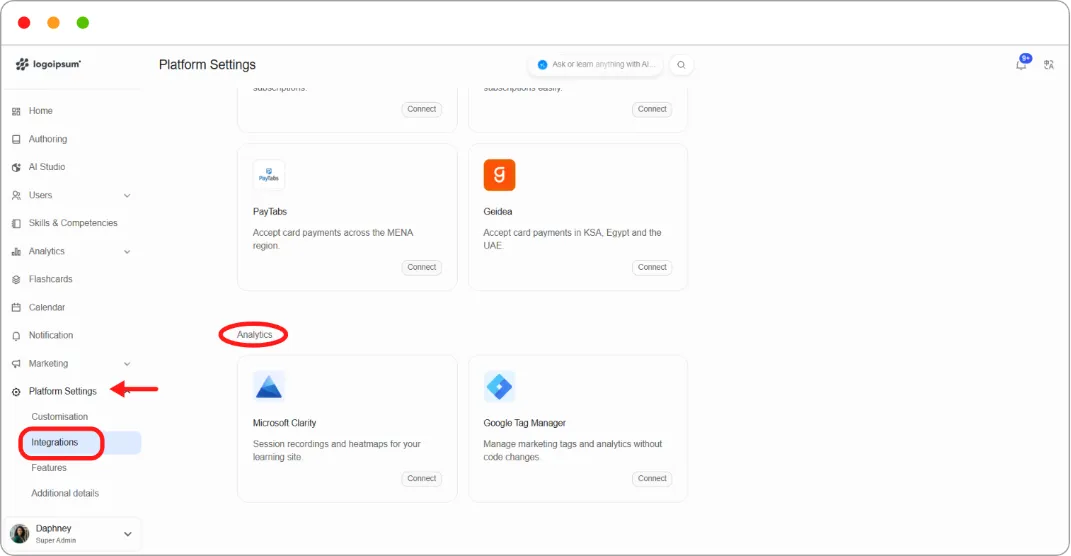Click the Home grid icon
Screen dimensions: 1071x556
16,111
